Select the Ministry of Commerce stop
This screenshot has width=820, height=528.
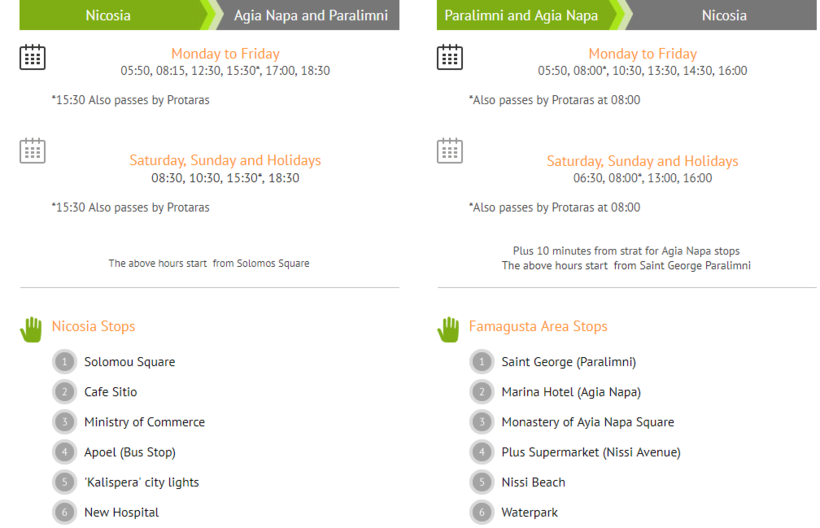click(144, 422)
